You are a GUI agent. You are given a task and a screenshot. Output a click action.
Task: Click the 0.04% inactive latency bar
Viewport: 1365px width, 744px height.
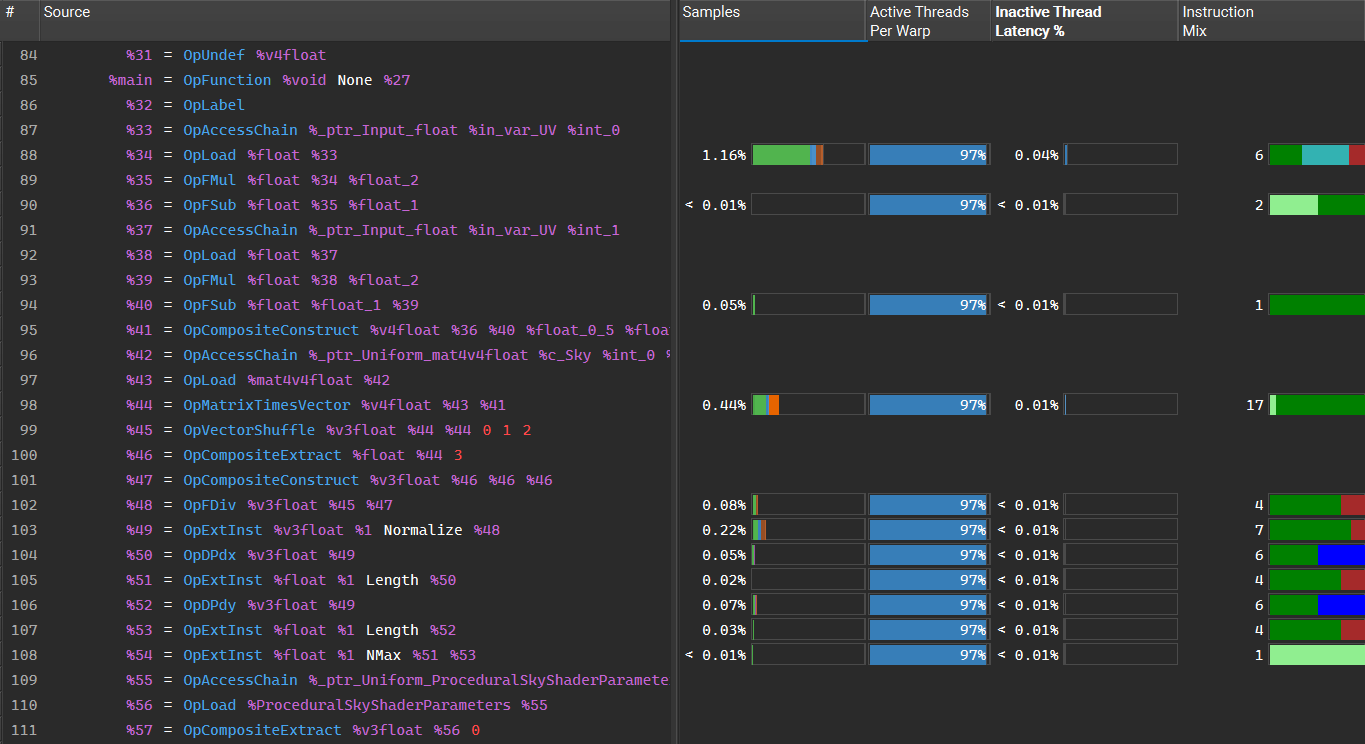(1121, 155)
